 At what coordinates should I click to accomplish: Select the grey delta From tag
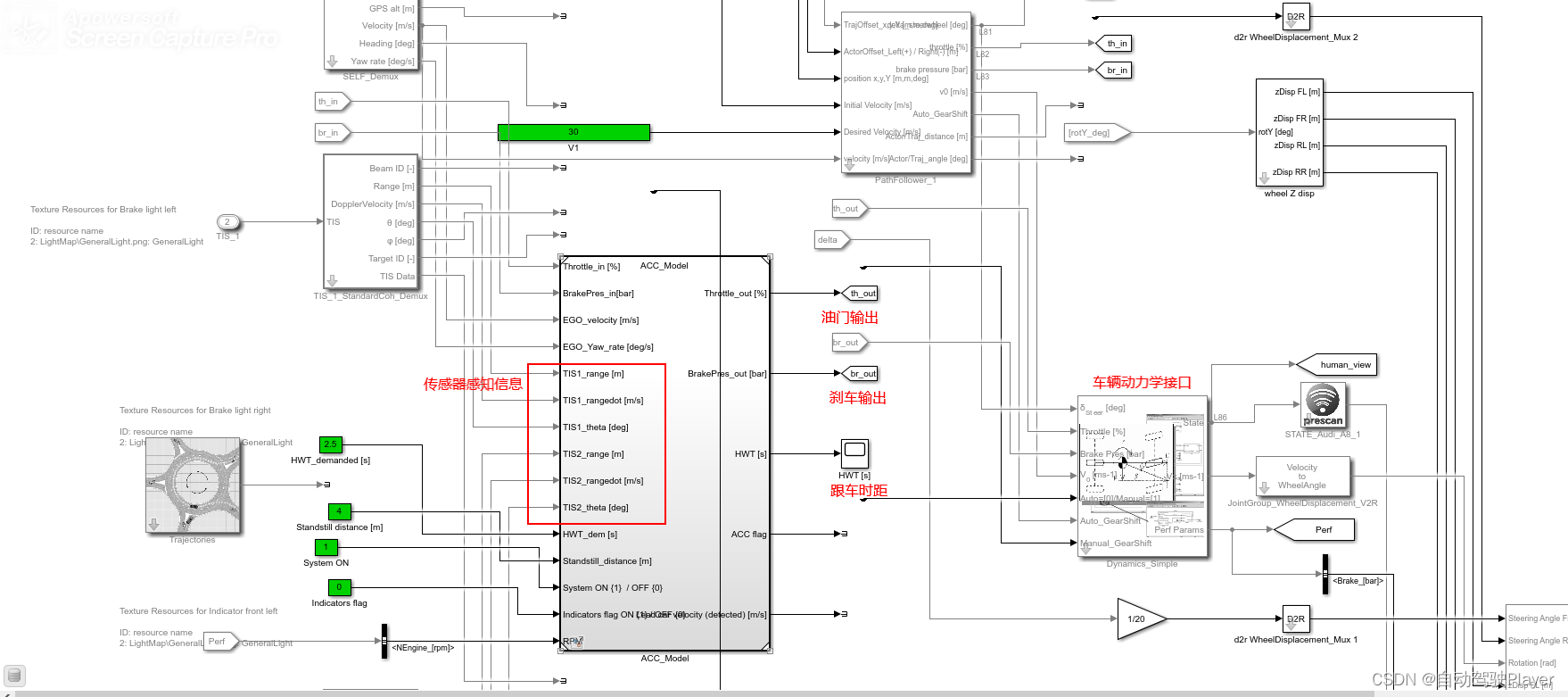click(x=832, y=239)
